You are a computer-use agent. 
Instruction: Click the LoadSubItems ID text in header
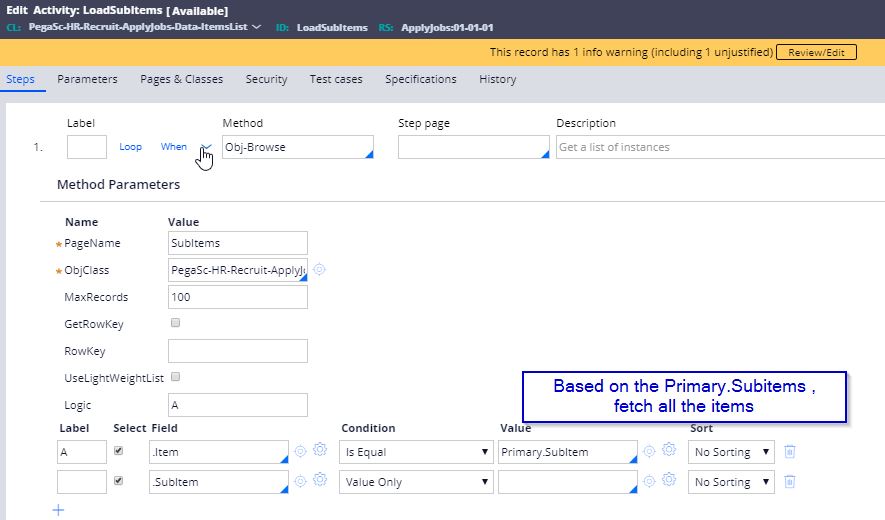332,27
